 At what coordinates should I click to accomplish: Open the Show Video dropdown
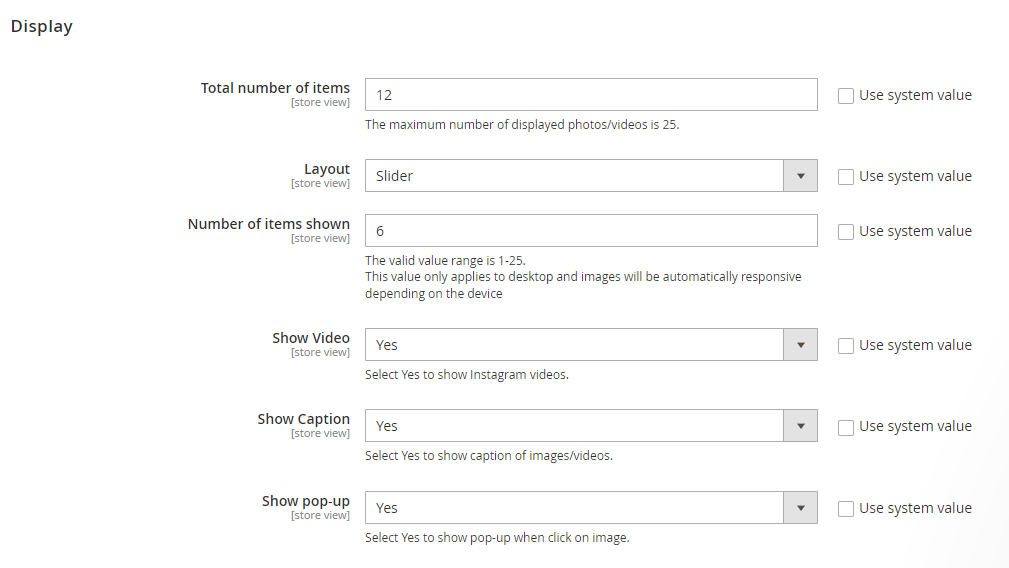click(574, 345)
